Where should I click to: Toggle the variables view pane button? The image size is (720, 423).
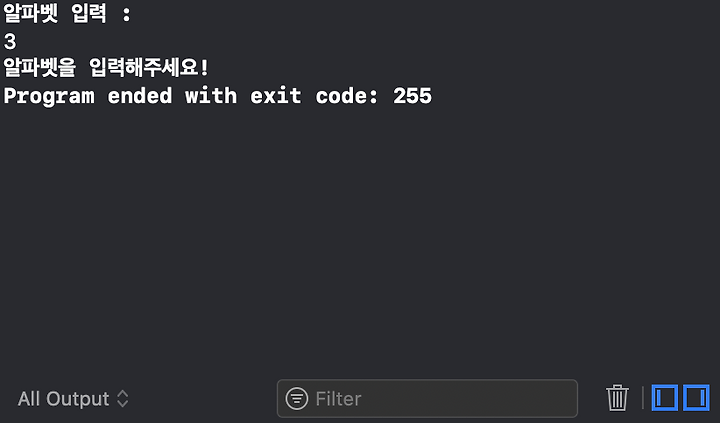point(664,398)
